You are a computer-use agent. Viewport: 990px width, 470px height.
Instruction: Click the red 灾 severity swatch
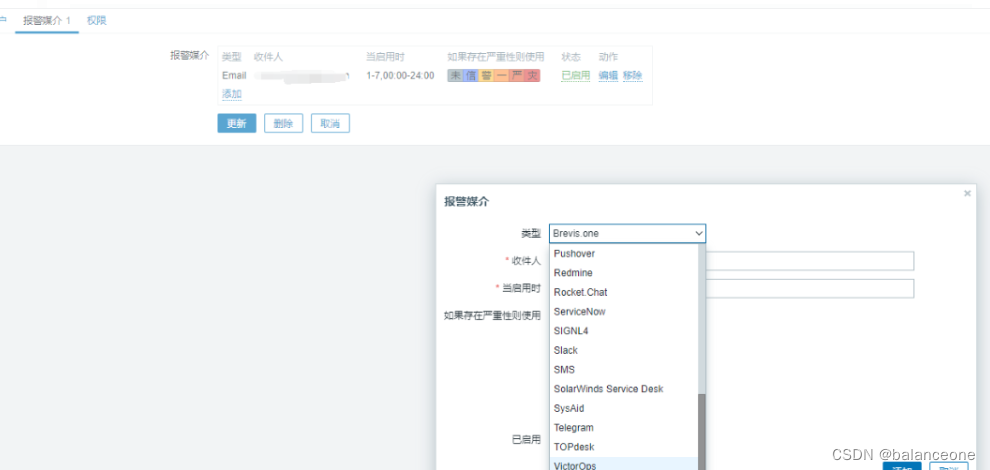click(532, 76)
